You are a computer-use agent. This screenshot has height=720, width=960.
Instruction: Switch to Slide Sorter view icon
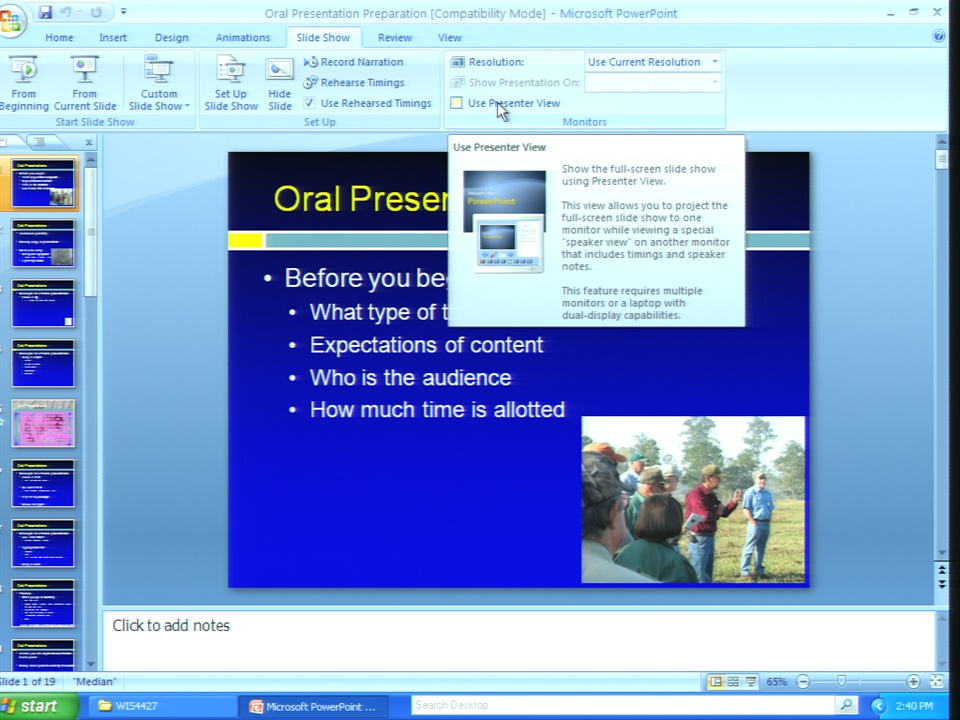pos(733,681)
